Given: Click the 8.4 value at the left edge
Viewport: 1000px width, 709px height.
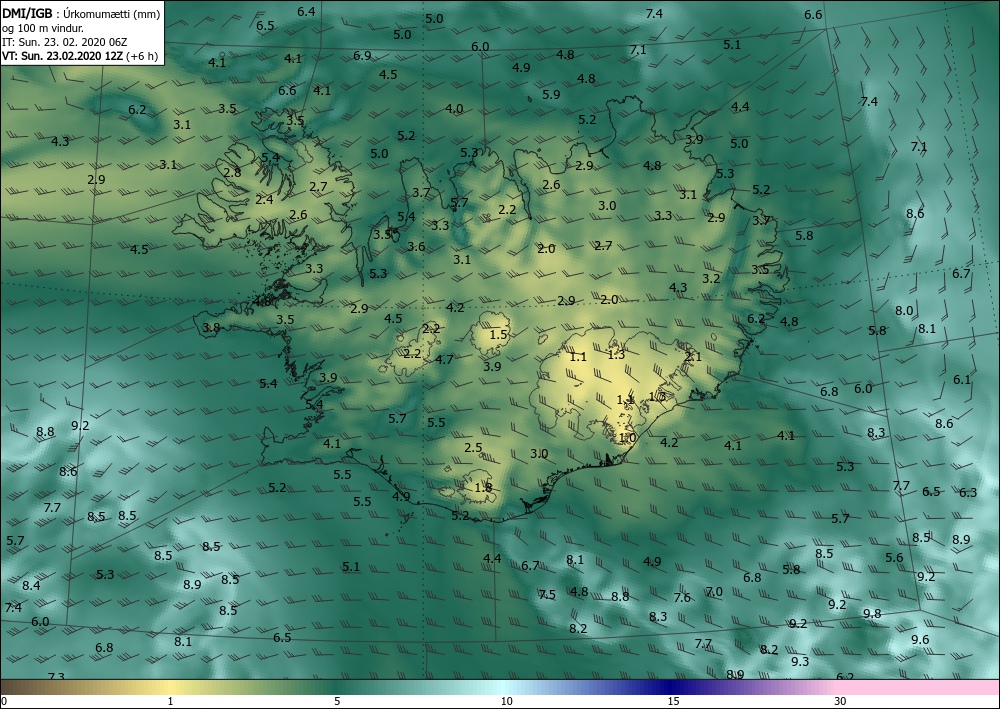Looking at the screenshot, I should pos(31,586).
